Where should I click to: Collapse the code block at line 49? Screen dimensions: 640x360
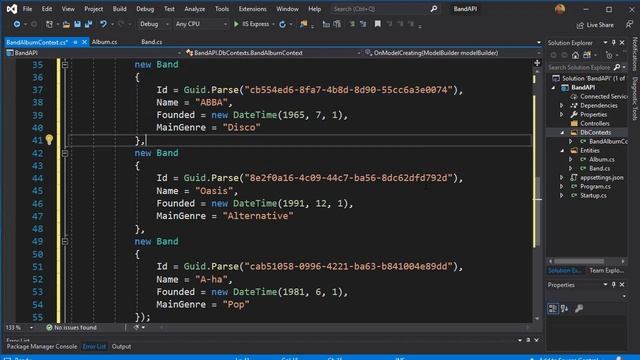[65, 242]
